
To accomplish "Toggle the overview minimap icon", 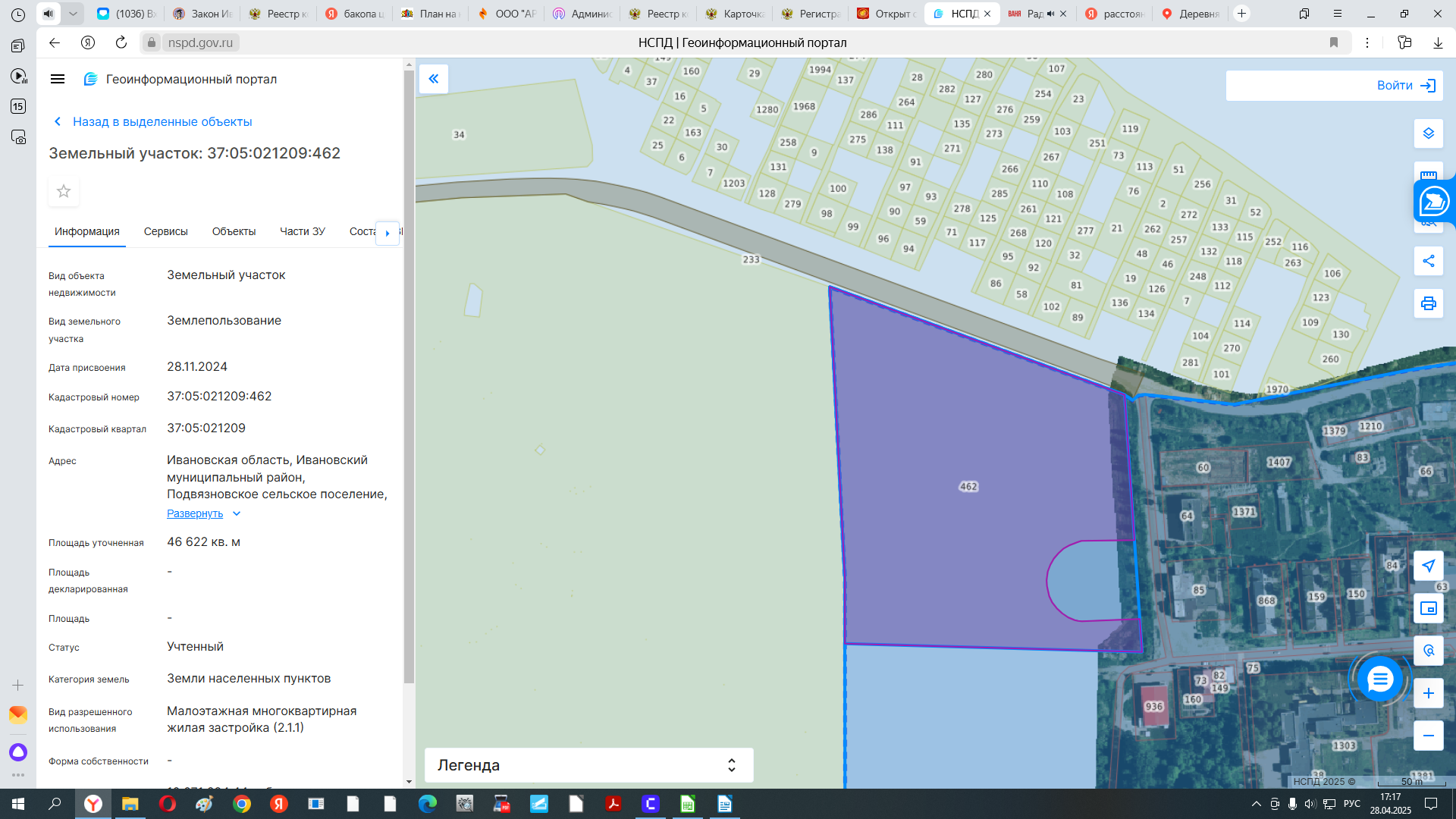I will (1428, 608).
